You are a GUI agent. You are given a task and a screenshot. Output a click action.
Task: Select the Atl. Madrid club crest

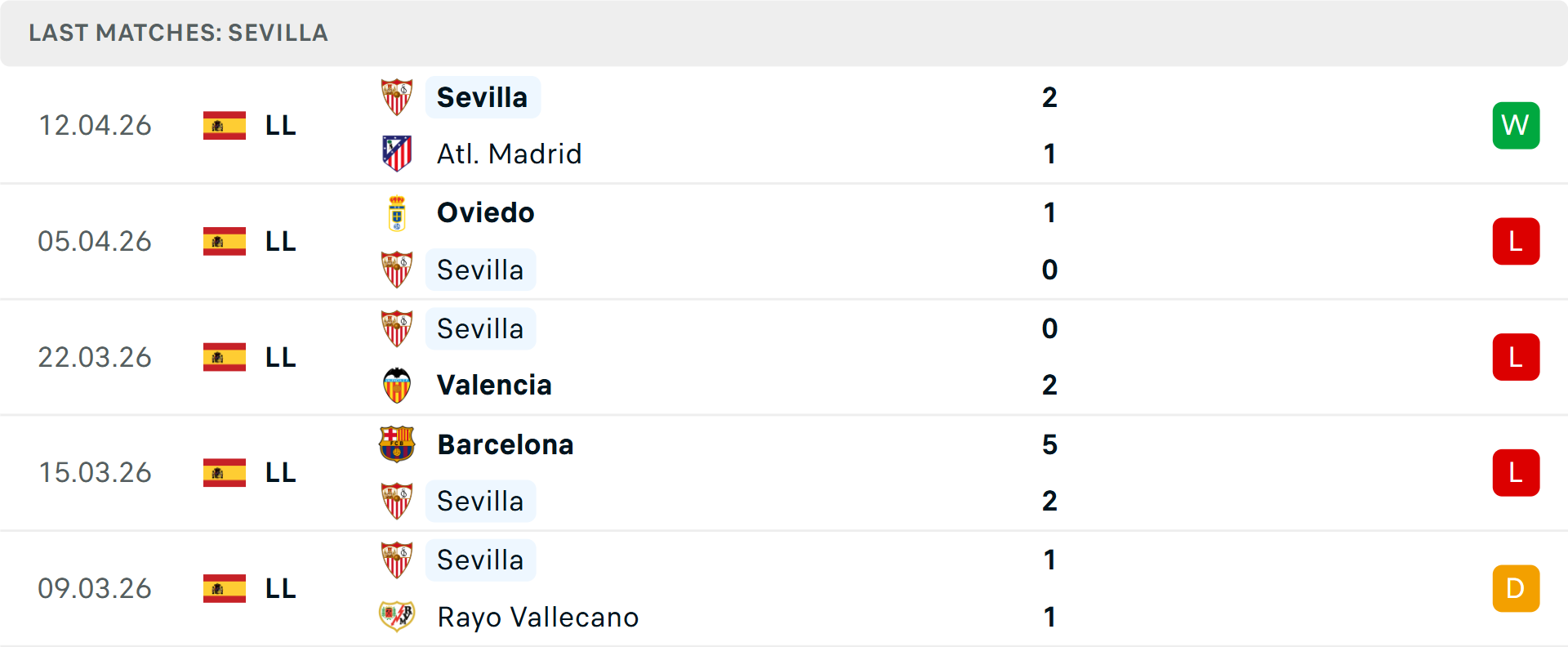click(x=398, y=153)
